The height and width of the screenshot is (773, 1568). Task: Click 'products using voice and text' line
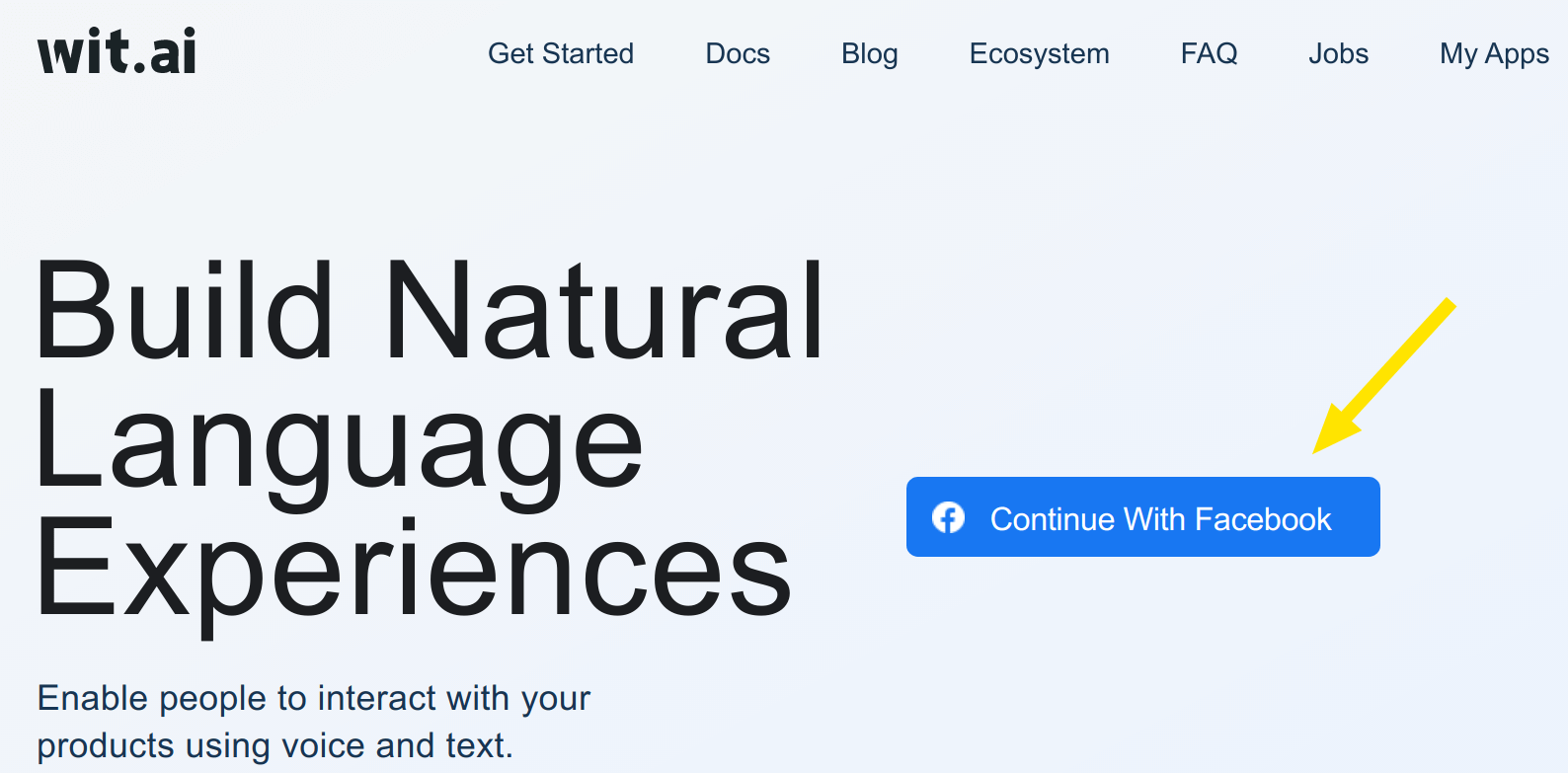coord(275,745)
